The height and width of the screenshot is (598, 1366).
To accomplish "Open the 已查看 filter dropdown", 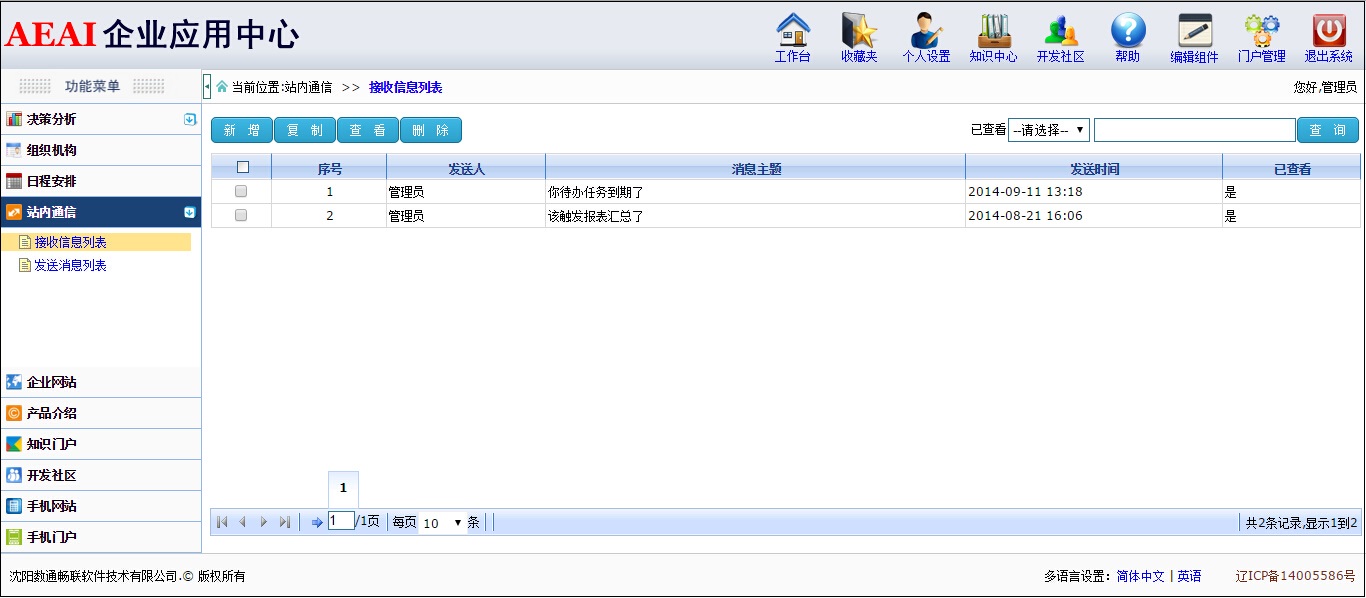I will pos(1048,130).
